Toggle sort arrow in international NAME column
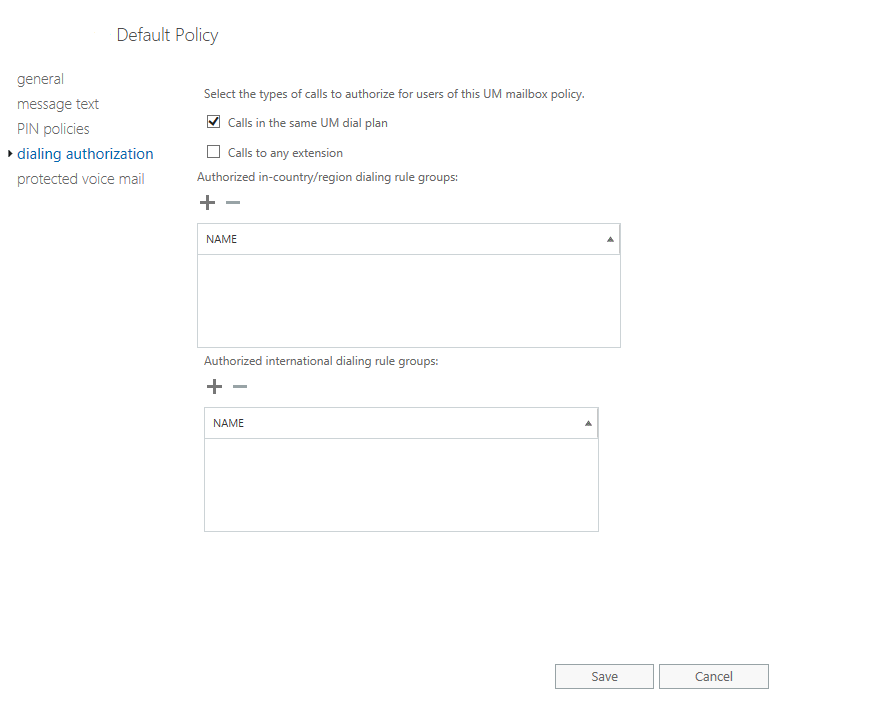Image resolution: width=890 pixels, height=704 pixels. (x=588, y=424)
